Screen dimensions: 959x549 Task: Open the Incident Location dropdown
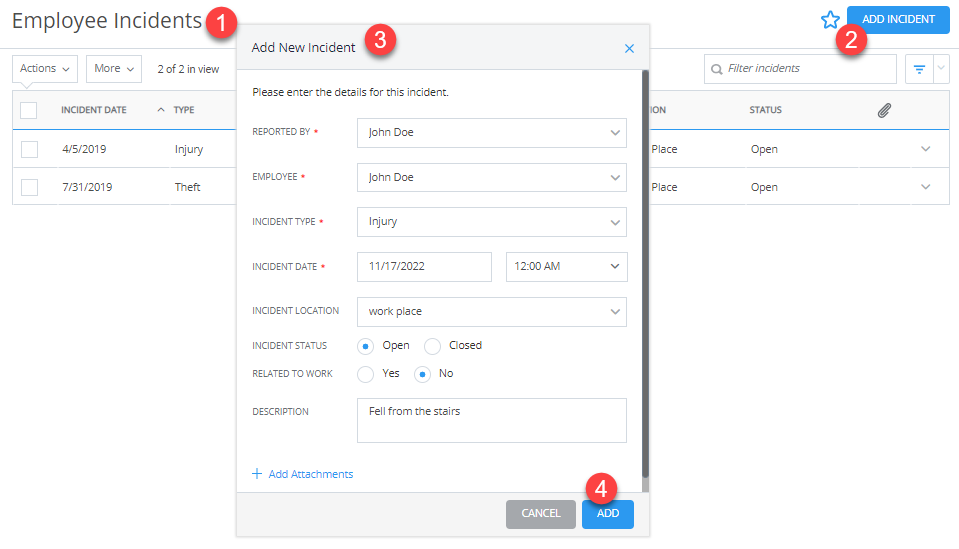[492, 312]
